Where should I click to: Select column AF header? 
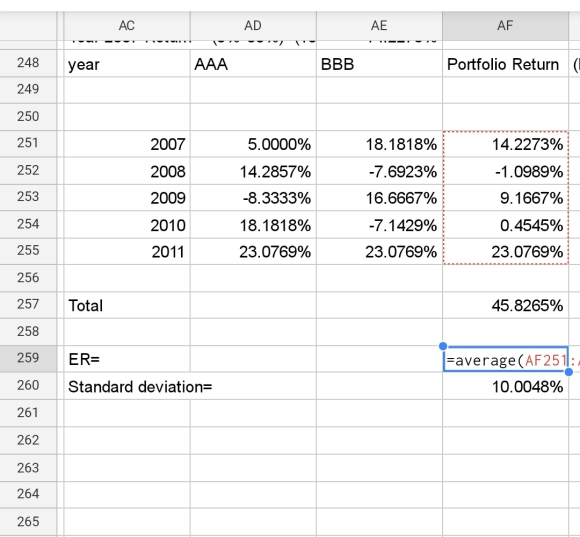pos(505,26)
